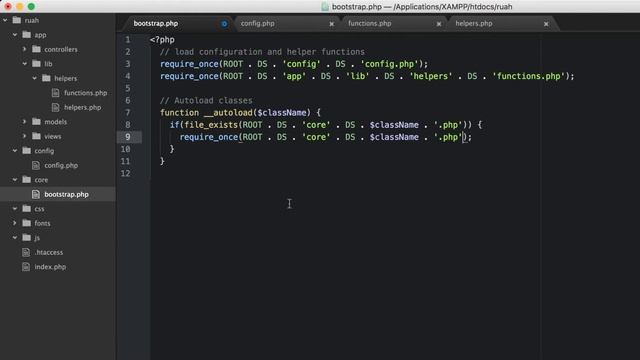Click line number 7 in gutter
The width and height of the screenshot is (640, 360).
point(128,113)
